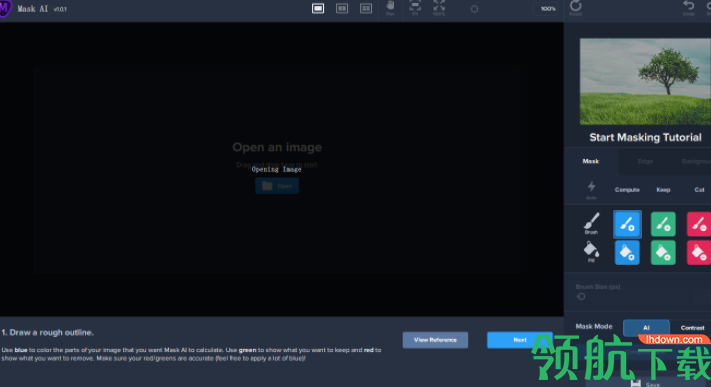Viewport: 711px width, 387px height.
Task: Click the small circle indicator in toolbar
Action: click(x=474, y=9)
